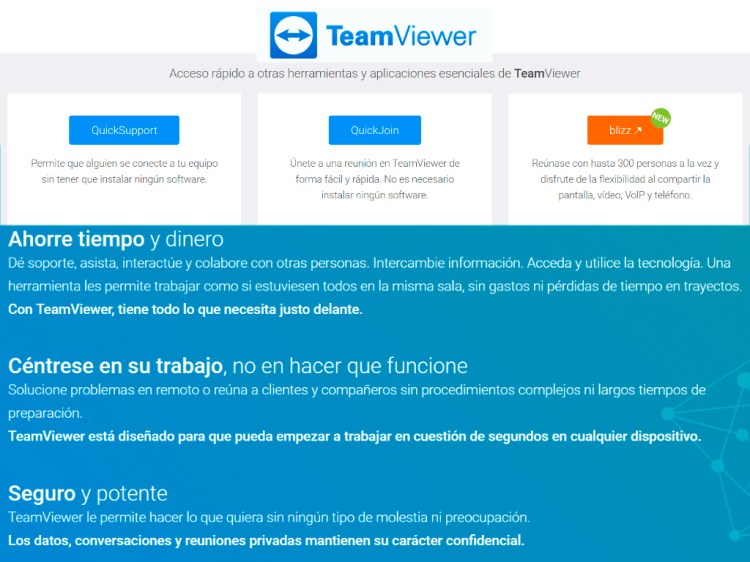This screenshot has width=750, height=562.
Task: Click the green NEW badge on blizz
Action: click(x=661, y=119)
